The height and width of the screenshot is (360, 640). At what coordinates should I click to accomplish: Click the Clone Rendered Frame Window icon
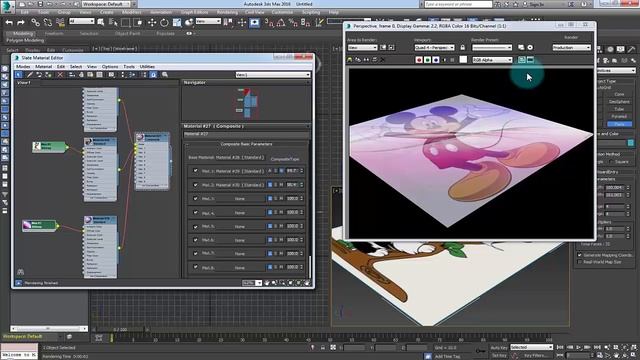(x=366, y=60)
